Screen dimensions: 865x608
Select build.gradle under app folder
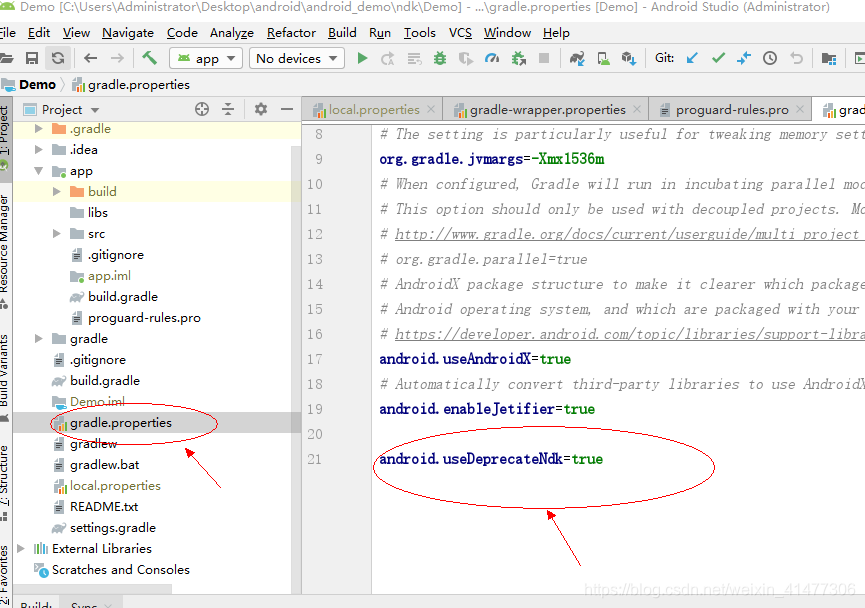point(122,297)
